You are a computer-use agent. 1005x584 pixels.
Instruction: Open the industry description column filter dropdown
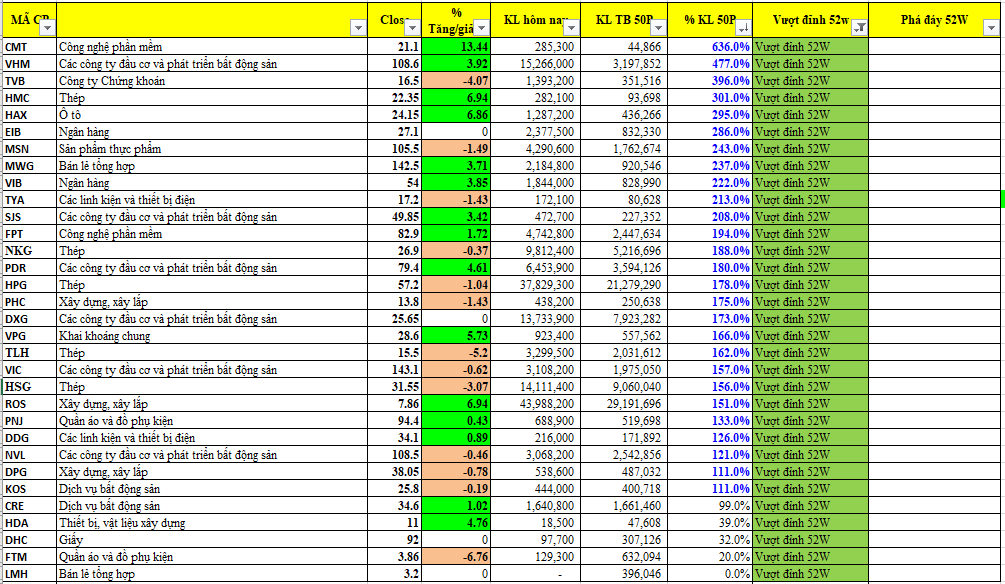[x=359, y=29]
